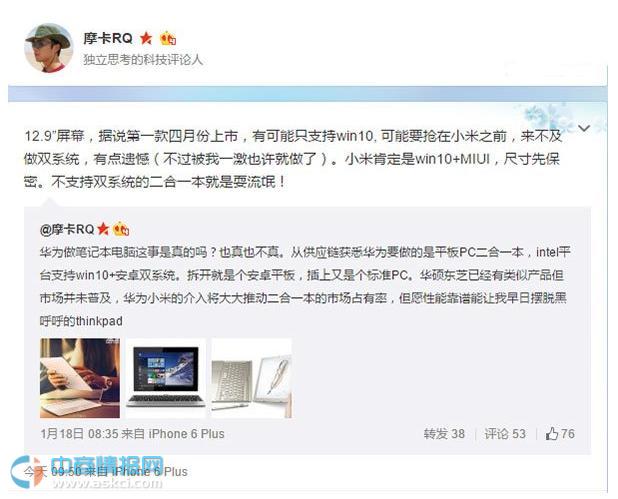Open the thumbnail of laptop showing Windows 10
The image size is (618, 499).
[166, 378]
